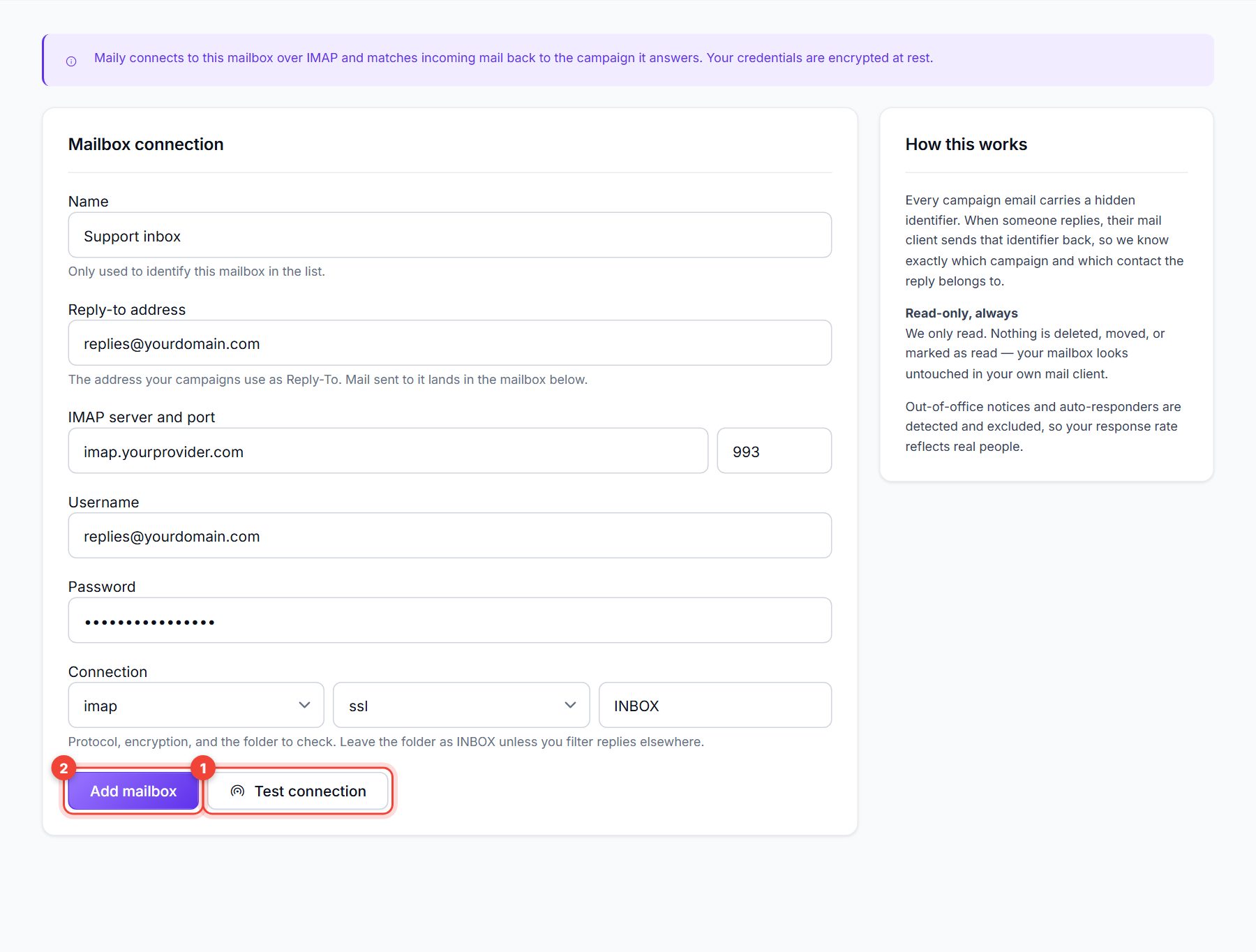
Task: Click into the Reply-to address field
Action: [450, 343]
